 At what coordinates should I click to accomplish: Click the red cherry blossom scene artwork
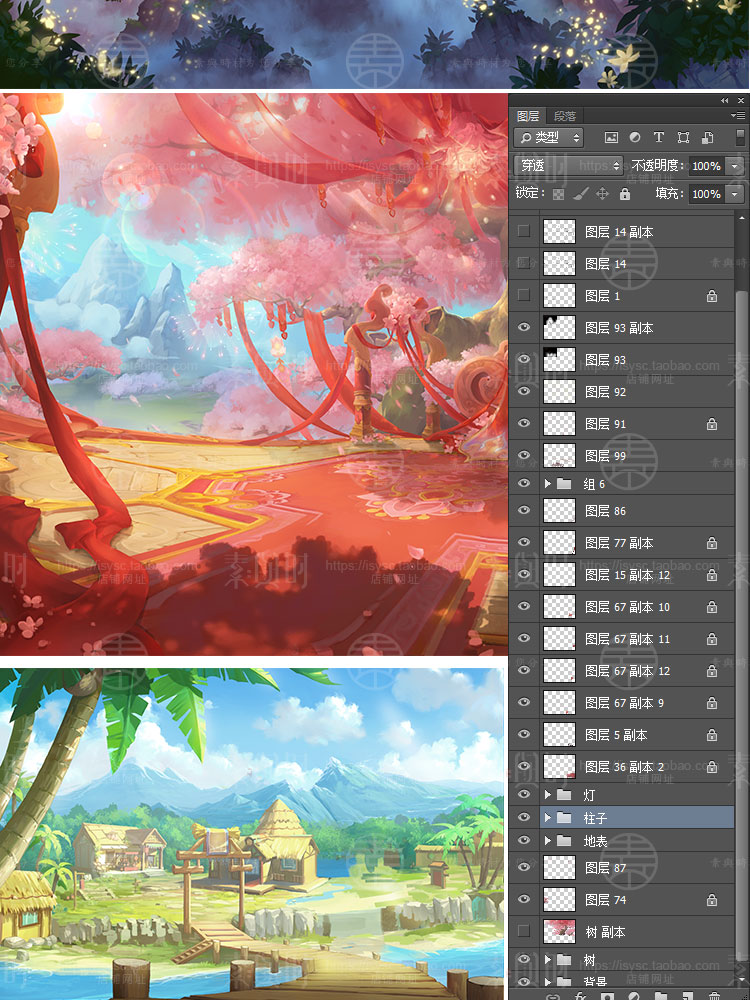click(x=253, y=374)
